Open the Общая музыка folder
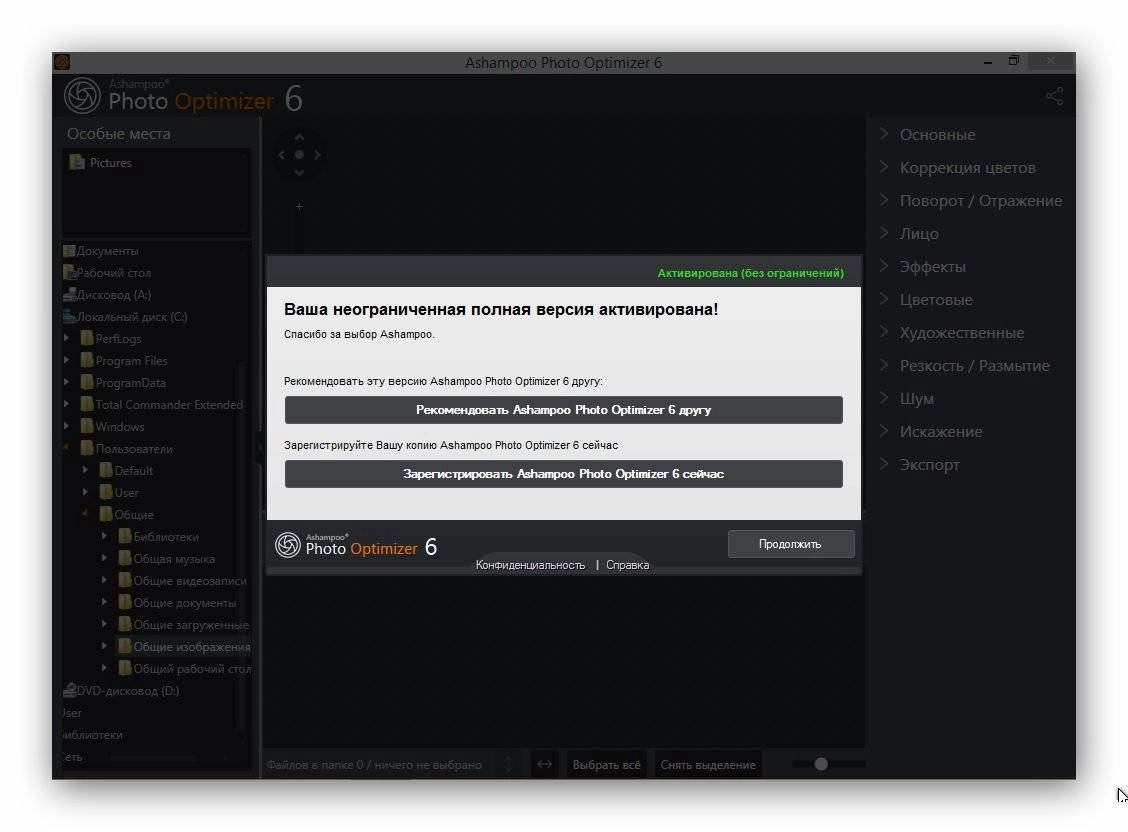This screenshot has width=1128, height=832. pos(166,559)
